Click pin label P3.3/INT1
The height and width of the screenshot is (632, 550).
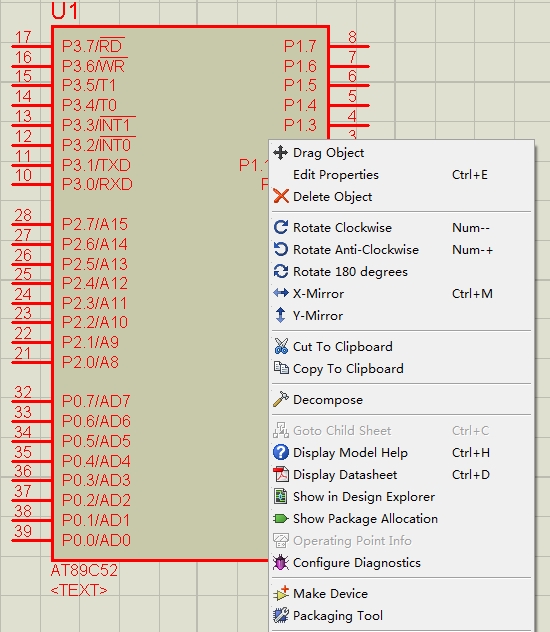pyautogui.click(x=98, y=125)
